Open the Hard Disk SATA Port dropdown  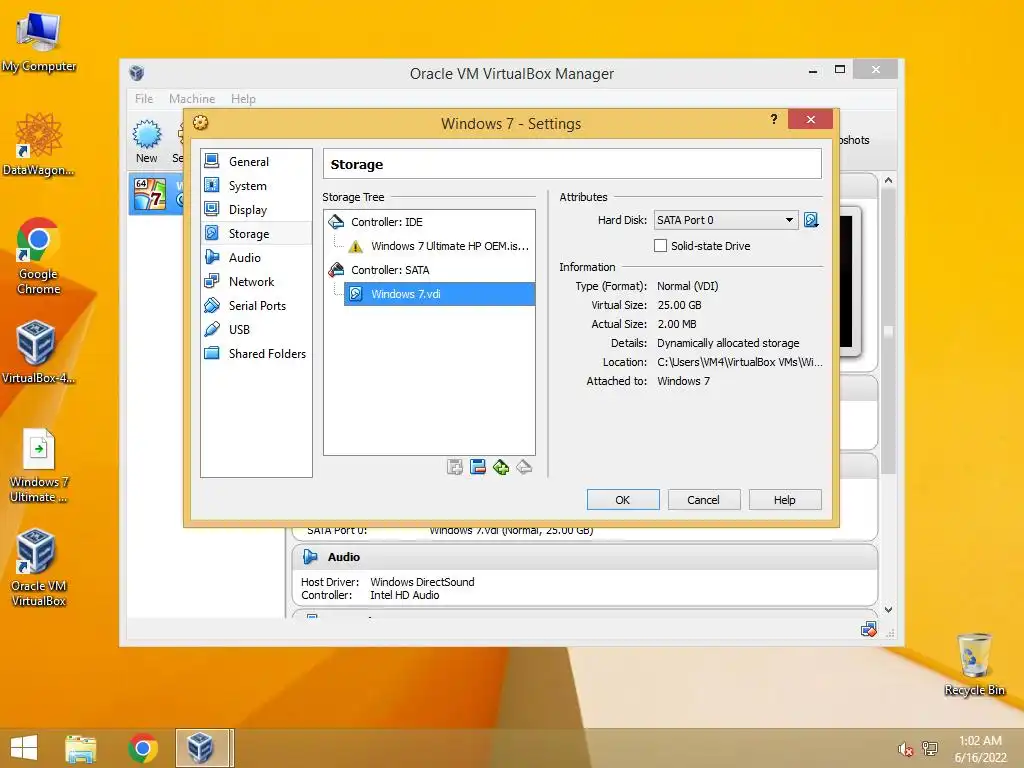pos(726,220)
